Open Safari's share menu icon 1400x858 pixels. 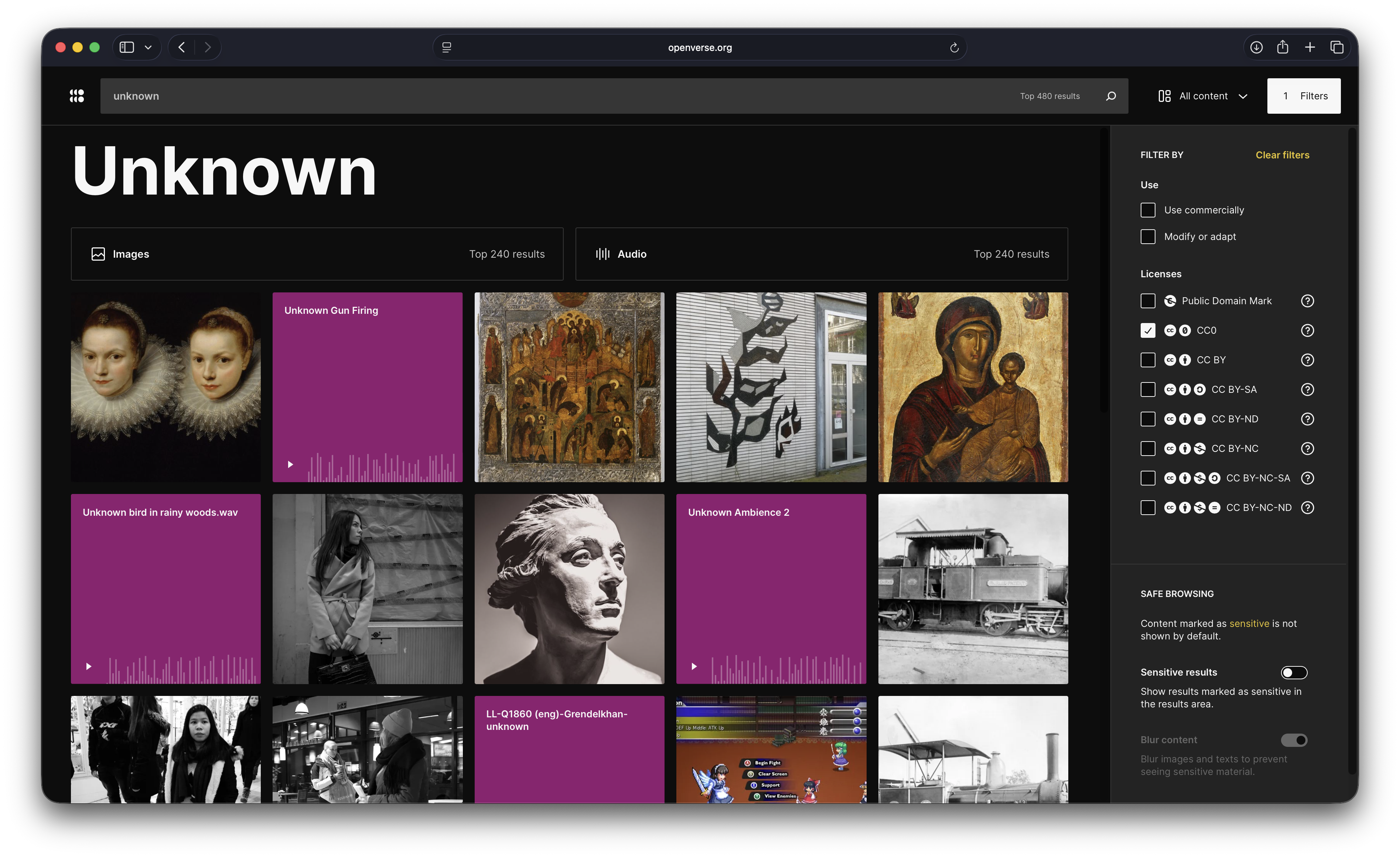coord(1283,47)
